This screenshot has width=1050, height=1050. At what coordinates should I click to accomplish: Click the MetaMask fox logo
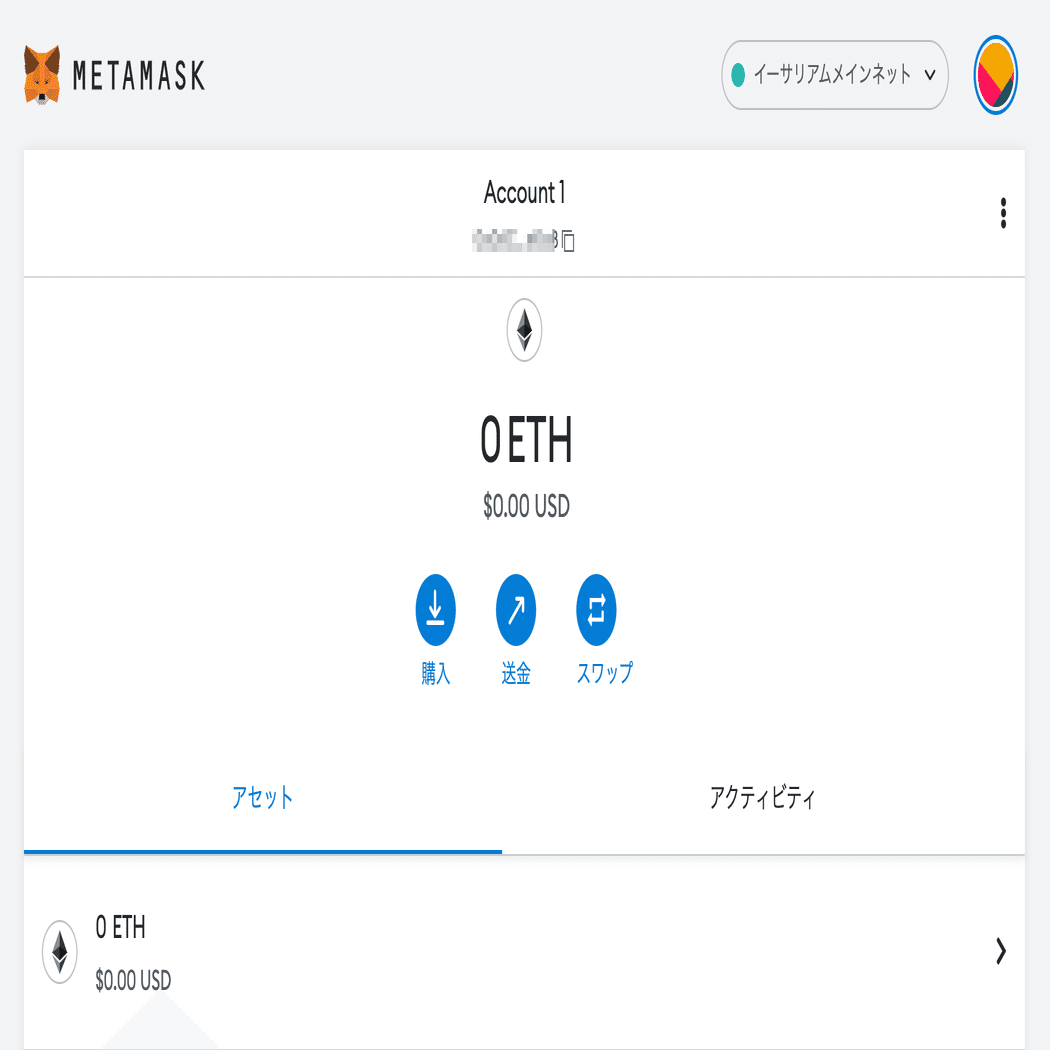coord(43,75)
